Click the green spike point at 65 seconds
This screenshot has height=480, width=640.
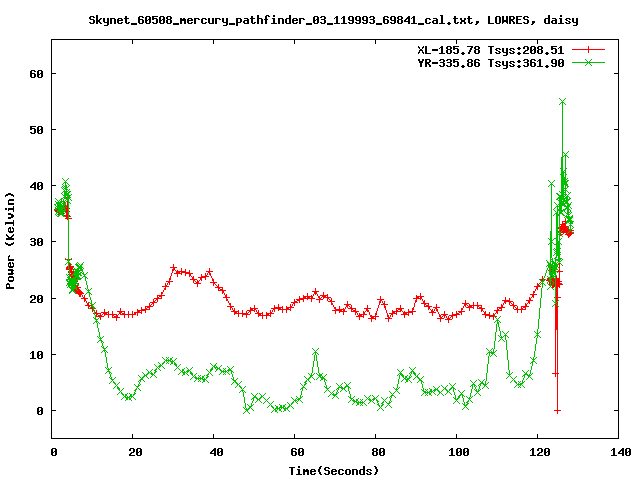(x=315, y=352)
